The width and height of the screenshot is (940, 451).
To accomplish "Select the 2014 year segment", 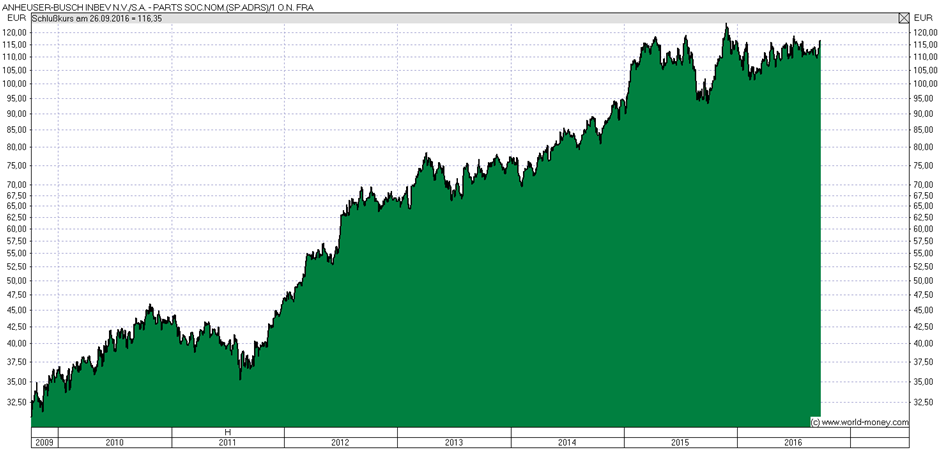I will coord(567,443).
